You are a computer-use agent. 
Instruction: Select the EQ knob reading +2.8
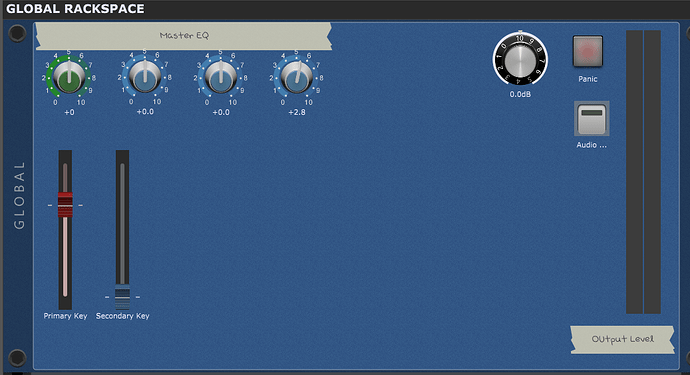pyautogui.click(x=297, y=77)
